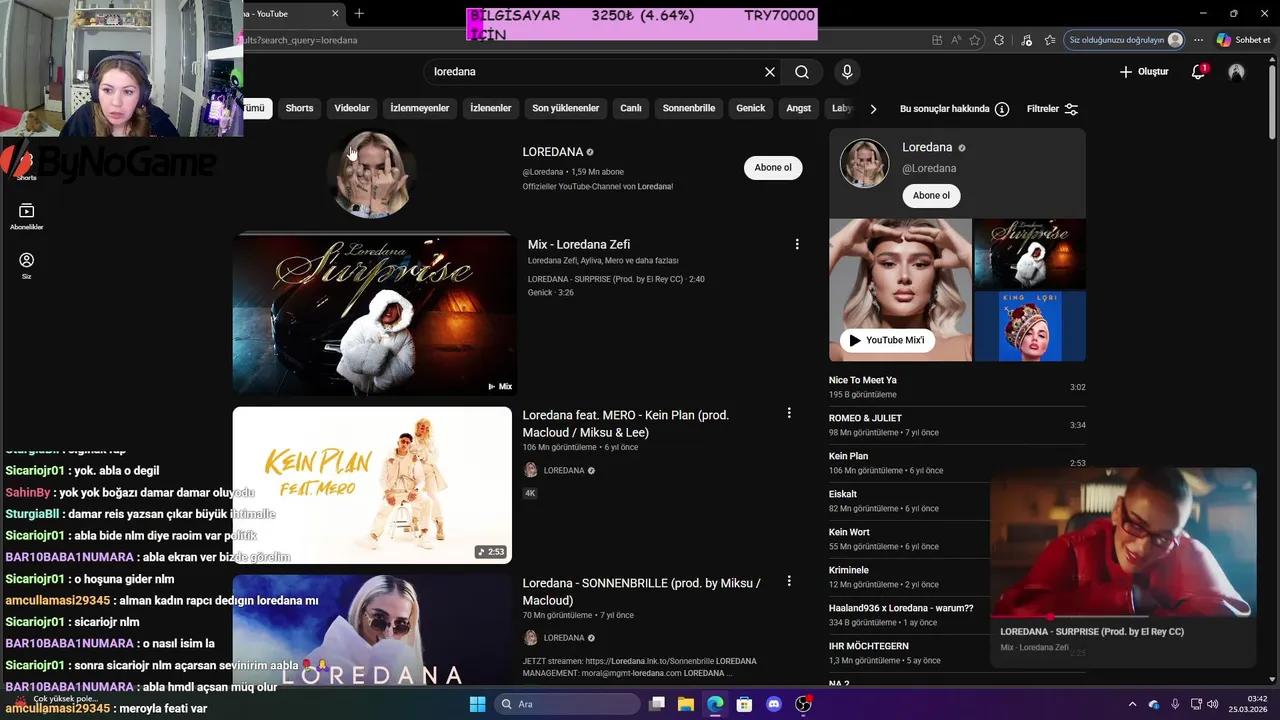This screenshot has width=1280, height=720.
Task: Open YouTube notifications bell
Action: click(x=1199, y=72)
